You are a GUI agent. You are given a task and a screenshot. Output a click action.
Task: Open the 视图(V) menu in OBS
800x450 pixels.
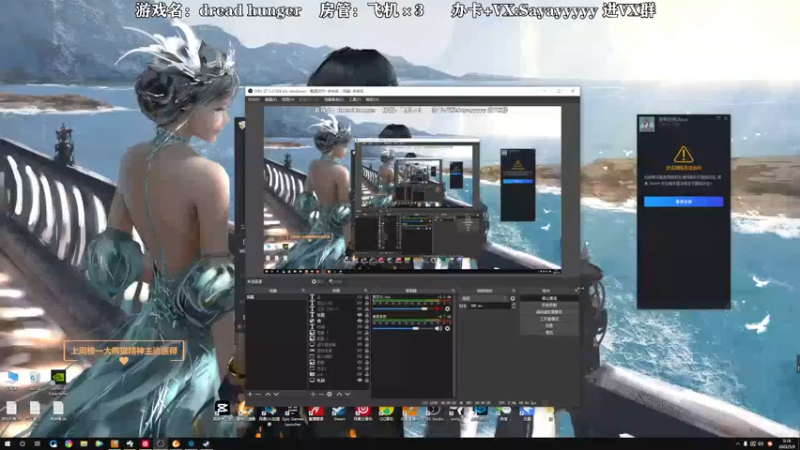288,100
